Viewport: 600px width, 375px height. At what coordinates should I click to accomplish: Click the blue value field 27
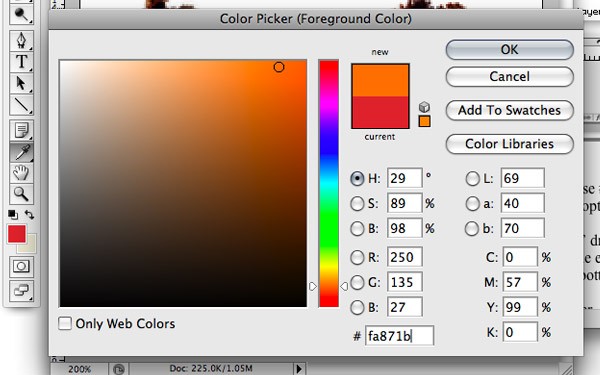(x=404, y=307)
